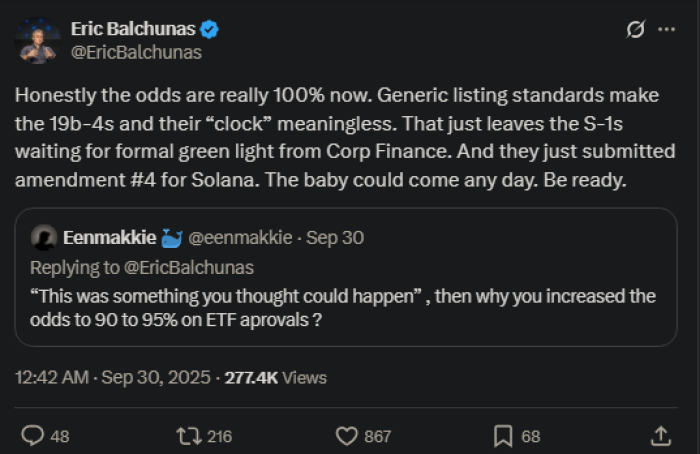Screen dimensions: 700x454
Task: Repost using the retweet arrows icon
Action: 188,436
